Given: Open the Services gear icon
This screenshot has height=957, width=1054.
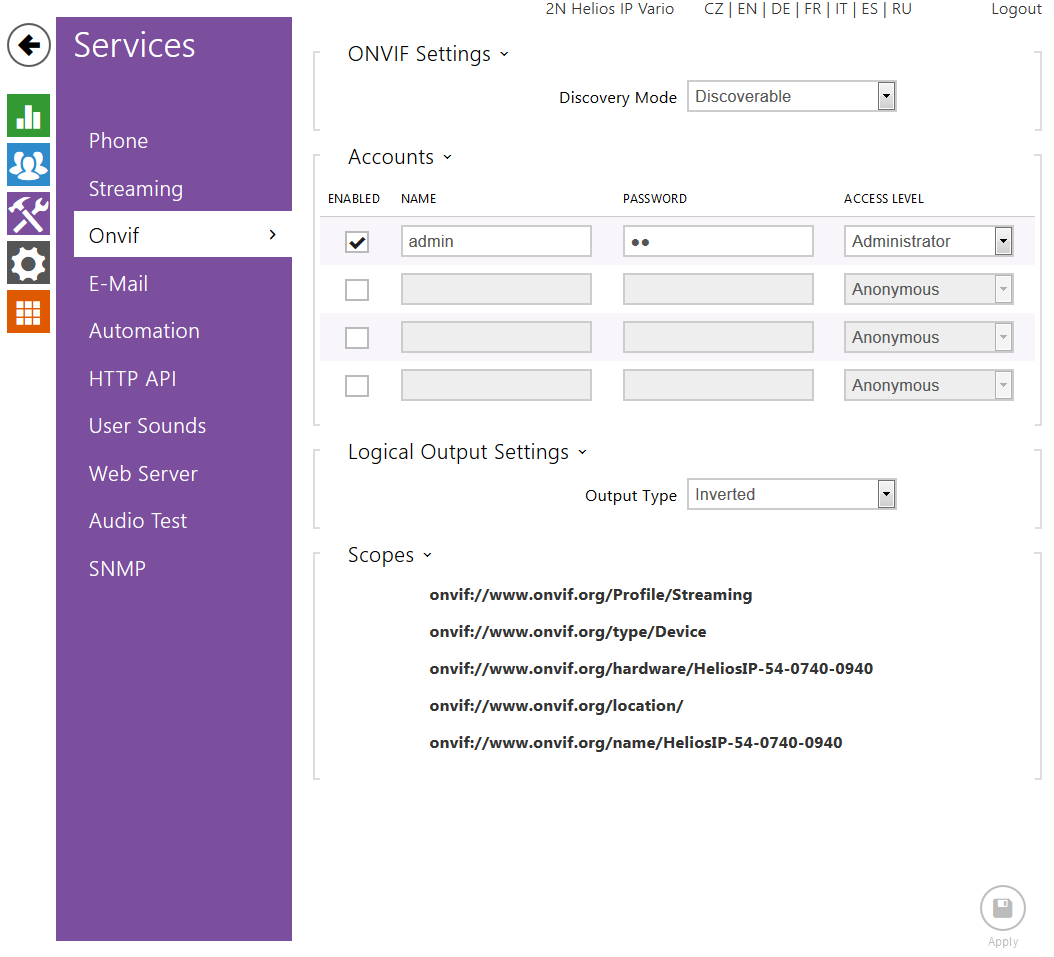Looking at the screenshot, I should tap(28, 263).
